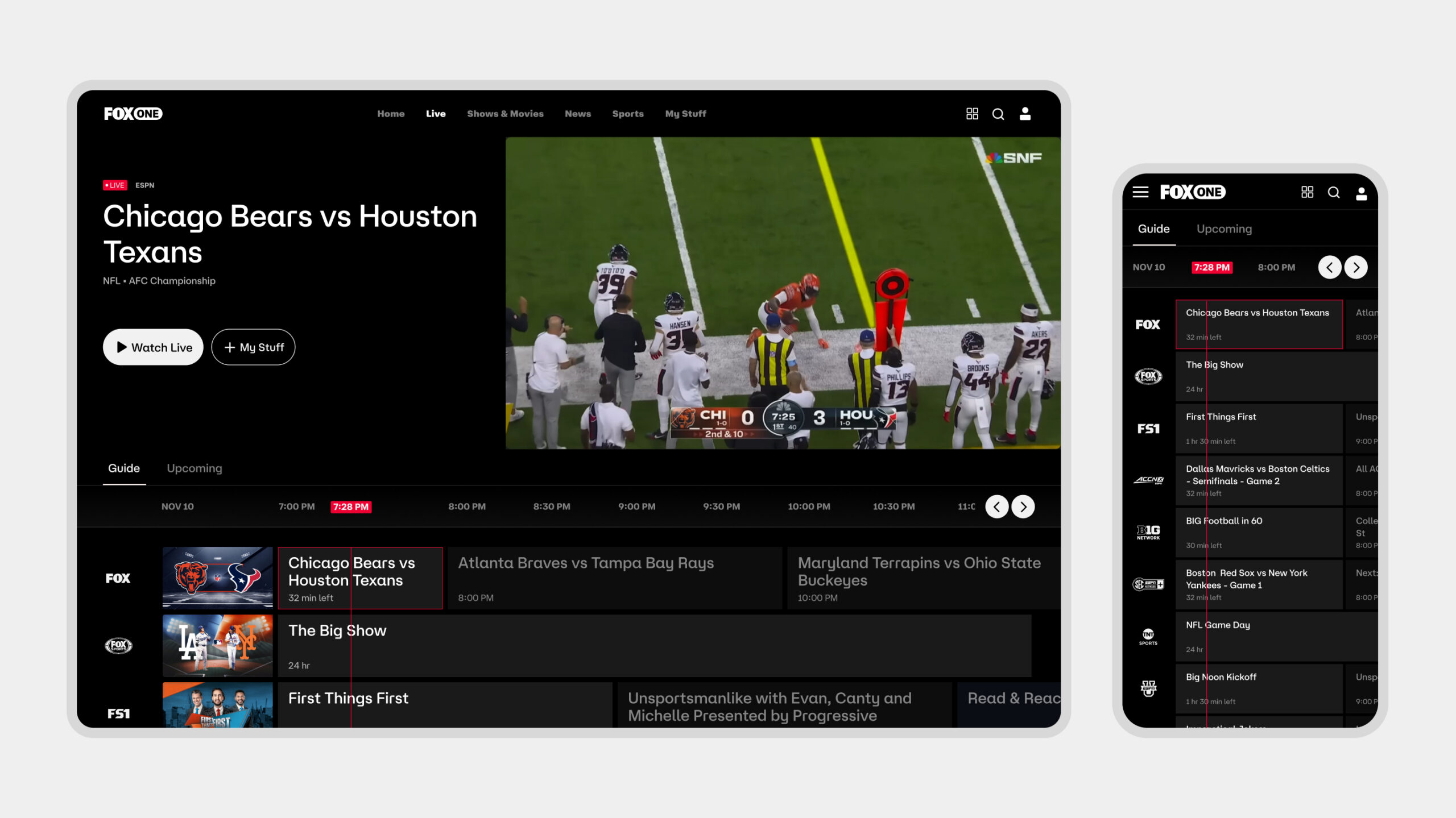
Task: Select the BIG Network channel logo on phone
Action: [1148, 532]
